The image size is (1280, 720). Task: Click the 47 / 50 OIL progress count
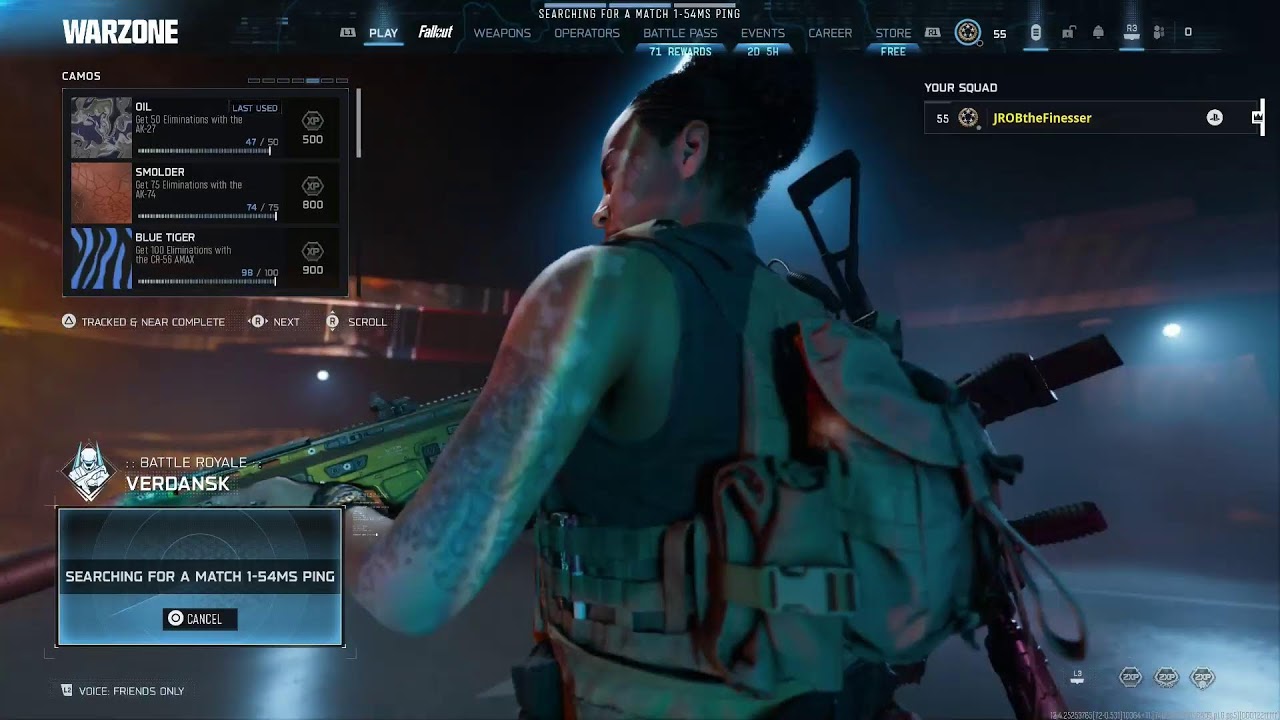pyautogui.click(x=262, y=142)
